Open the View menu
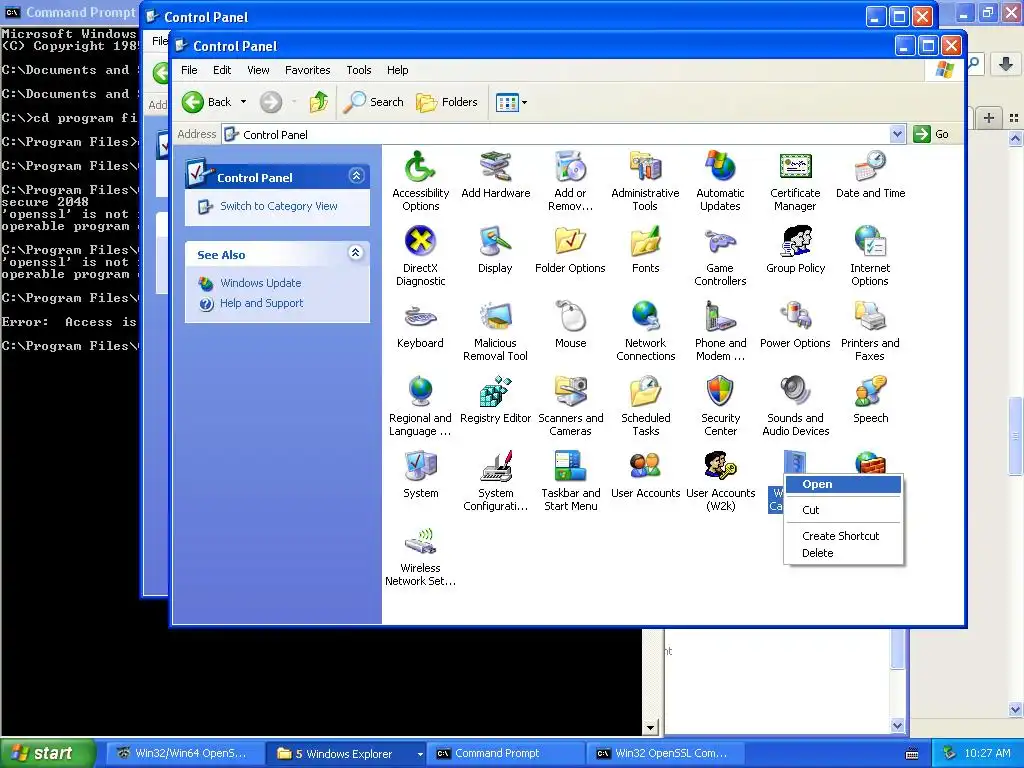1024x768 pixels. (x=258, y=70)
